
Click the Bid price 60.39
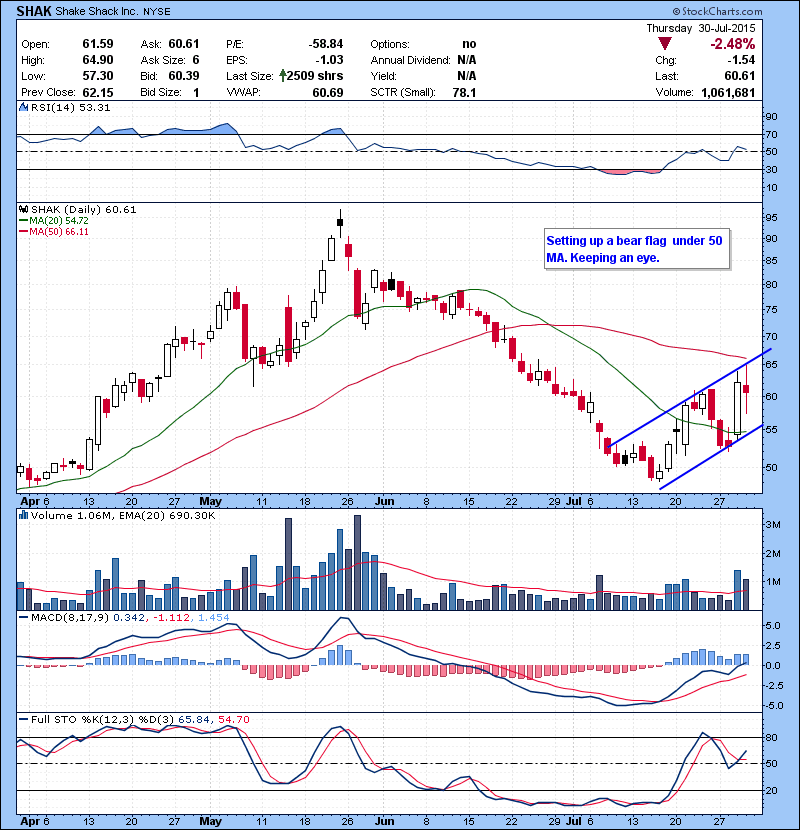(x=184, y=76)
